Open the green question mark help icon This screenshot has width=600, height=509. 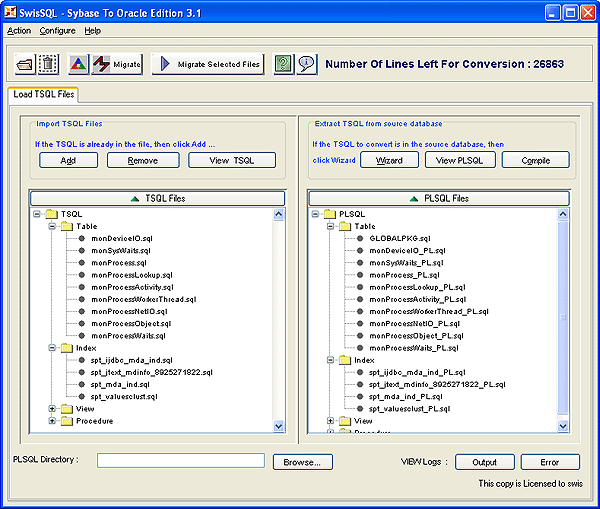(x=284, y=64)
